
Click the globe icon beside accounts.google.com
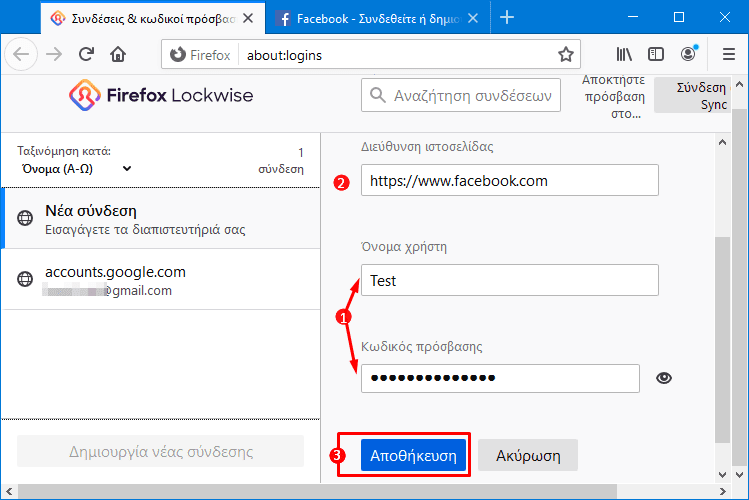pyautogui.click(x=25, y=279)
